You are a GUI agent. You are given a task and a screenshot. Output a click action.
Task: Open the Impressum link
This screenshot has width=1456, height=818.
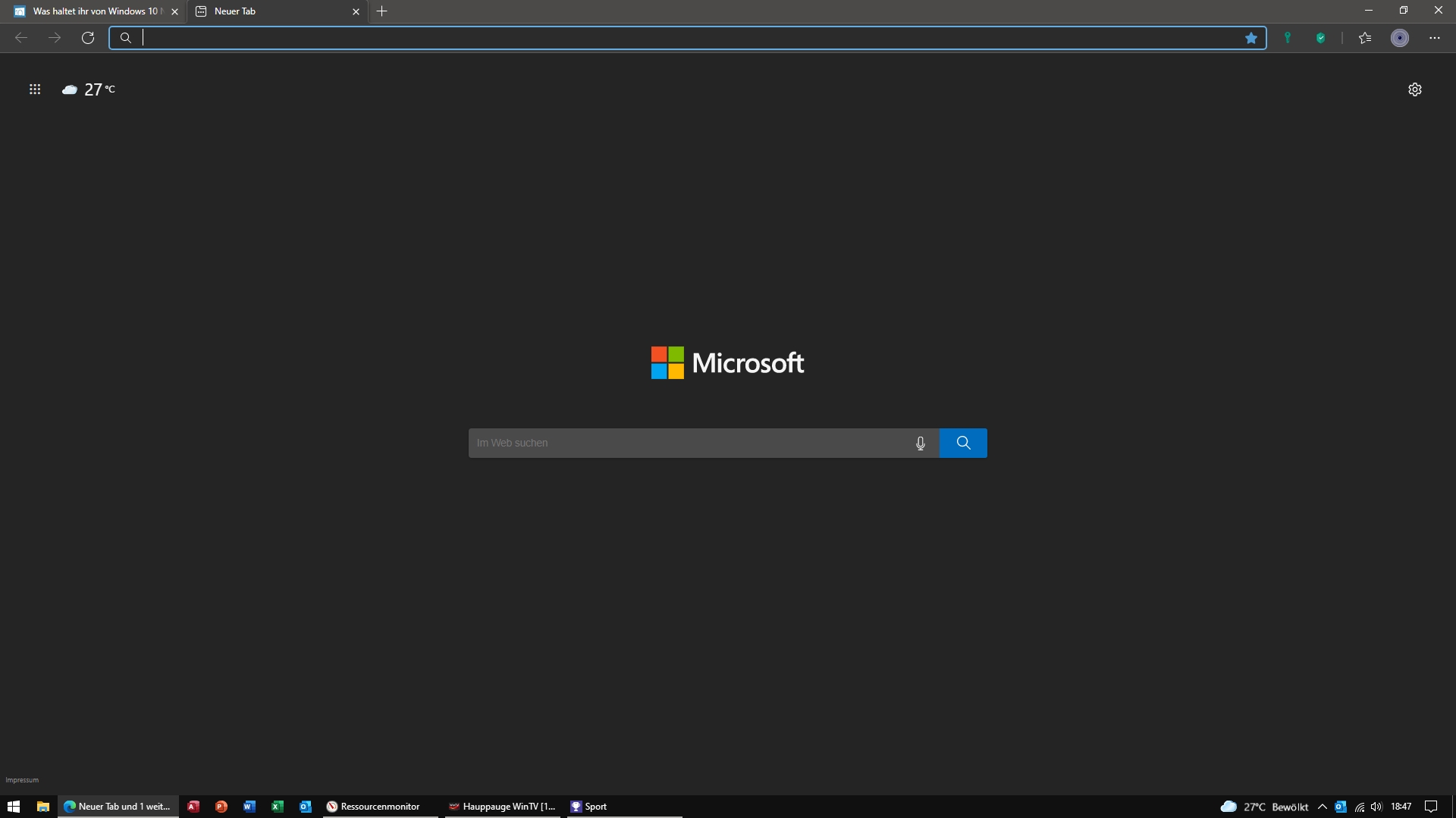22,780
